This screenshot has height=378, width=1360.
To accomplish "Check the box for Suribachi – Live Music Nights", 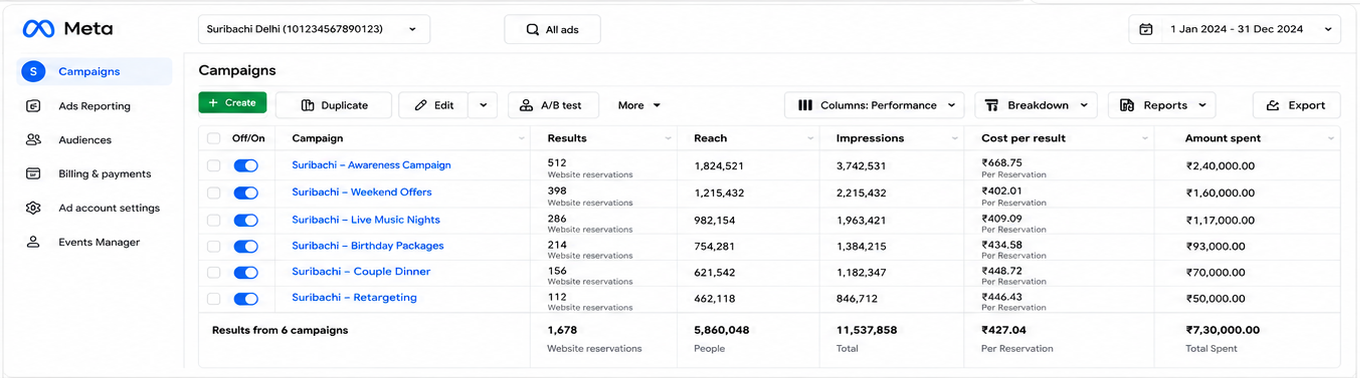I will [213, 219].
